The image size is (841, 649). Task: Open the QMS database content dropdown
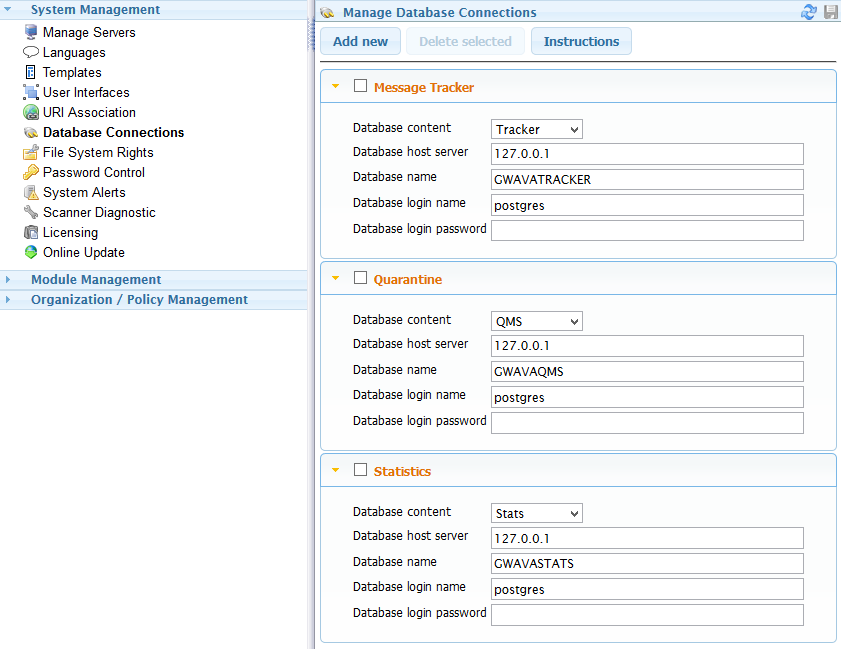[x=537, y=322]
